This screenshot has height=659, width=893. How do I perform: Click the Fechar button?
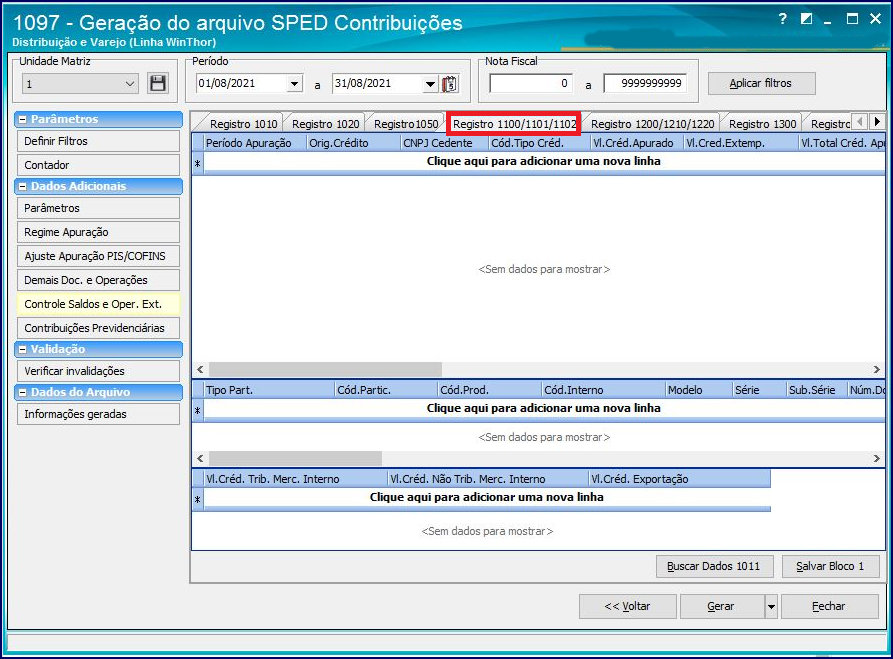[x=829, y=607]
